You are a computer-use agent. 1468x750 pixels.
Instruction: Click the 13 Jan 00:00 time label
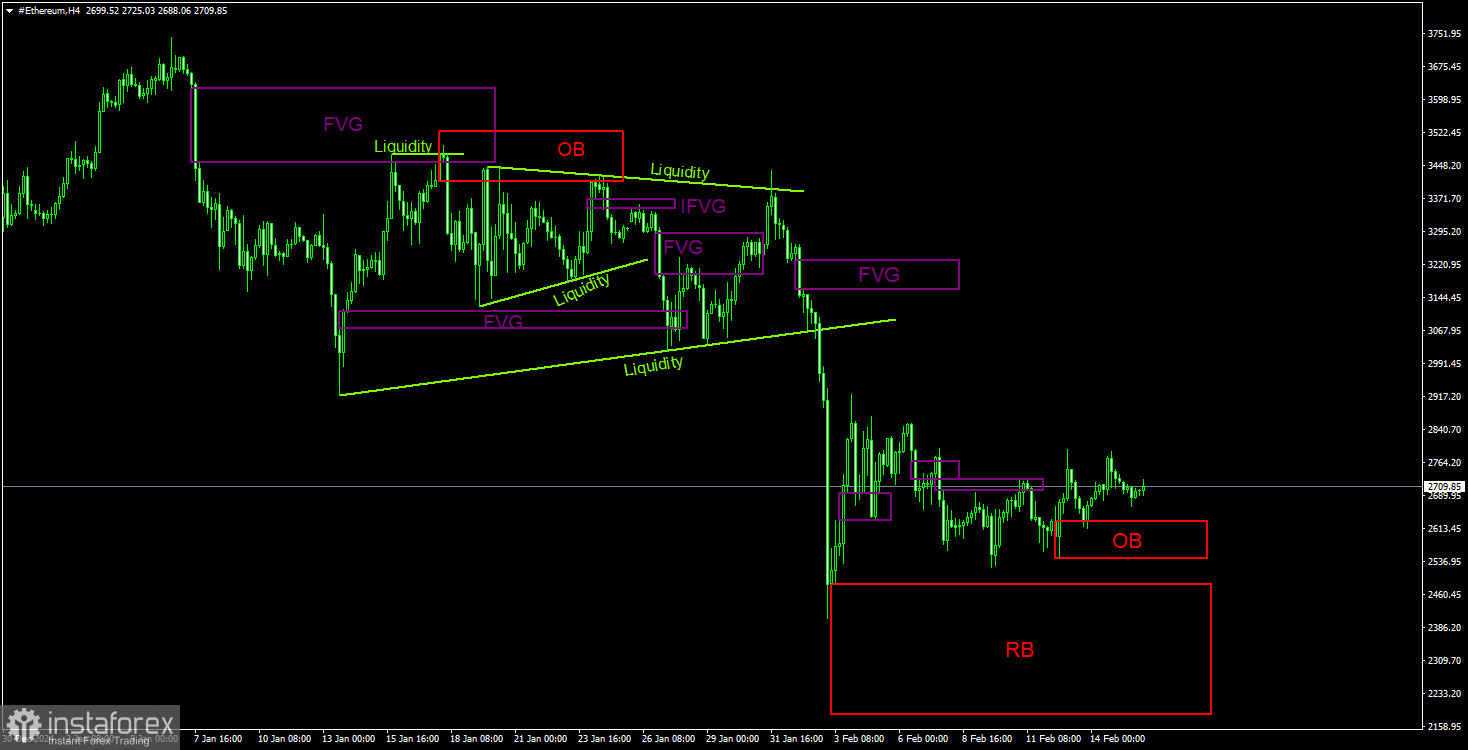pos(349,739)
